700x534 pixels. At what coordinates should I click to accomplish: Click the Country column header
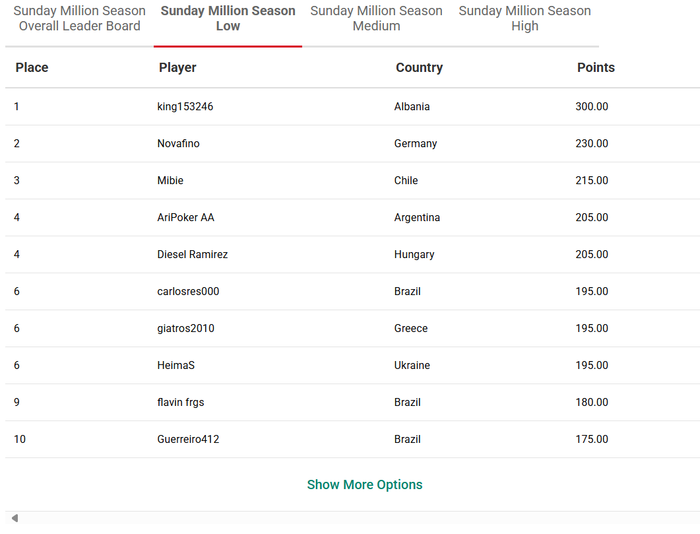tap(419, 67)
